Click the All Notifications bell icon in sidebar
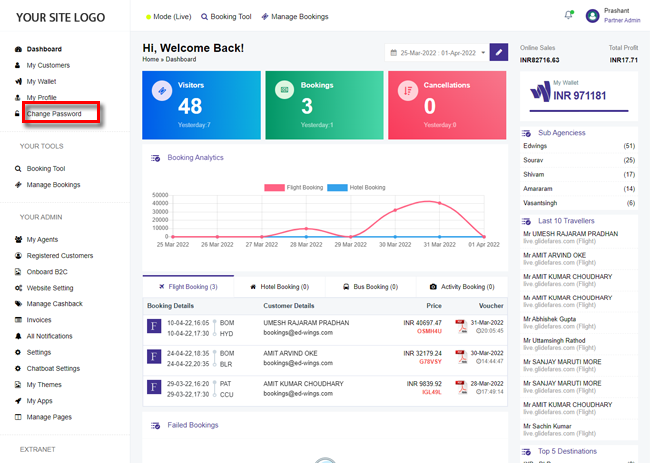650x463 pixels. [x=18, y=336]
